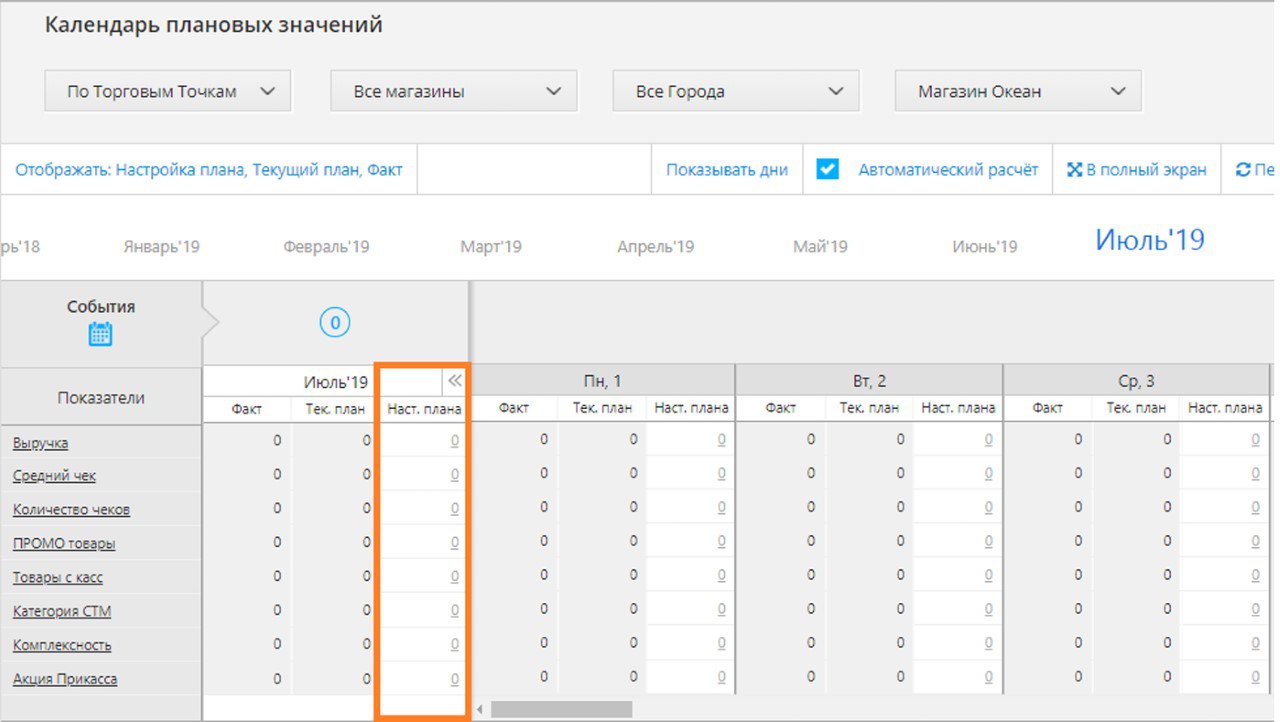Open the По Торговым Точкам dropdown
This screenshot has height=722, width=1280.
coord(167,91)
